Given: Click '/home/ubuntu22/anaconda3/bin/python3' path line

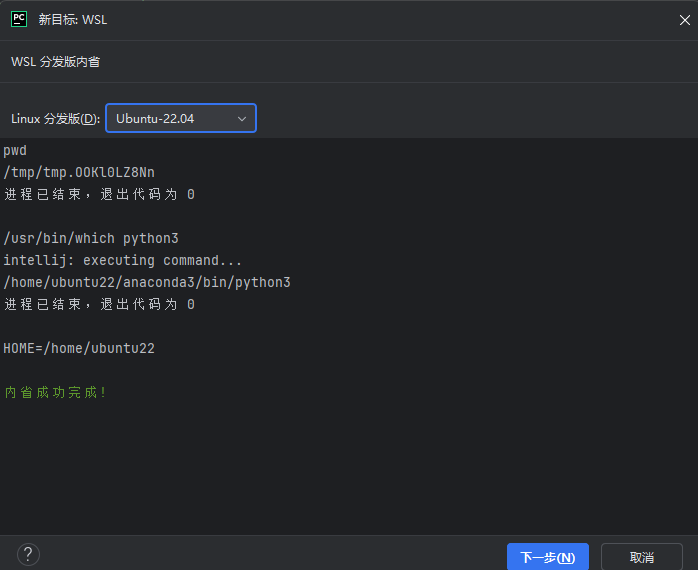Looking at the screenshot, I should pyautogui.click(x=147, y=282).
